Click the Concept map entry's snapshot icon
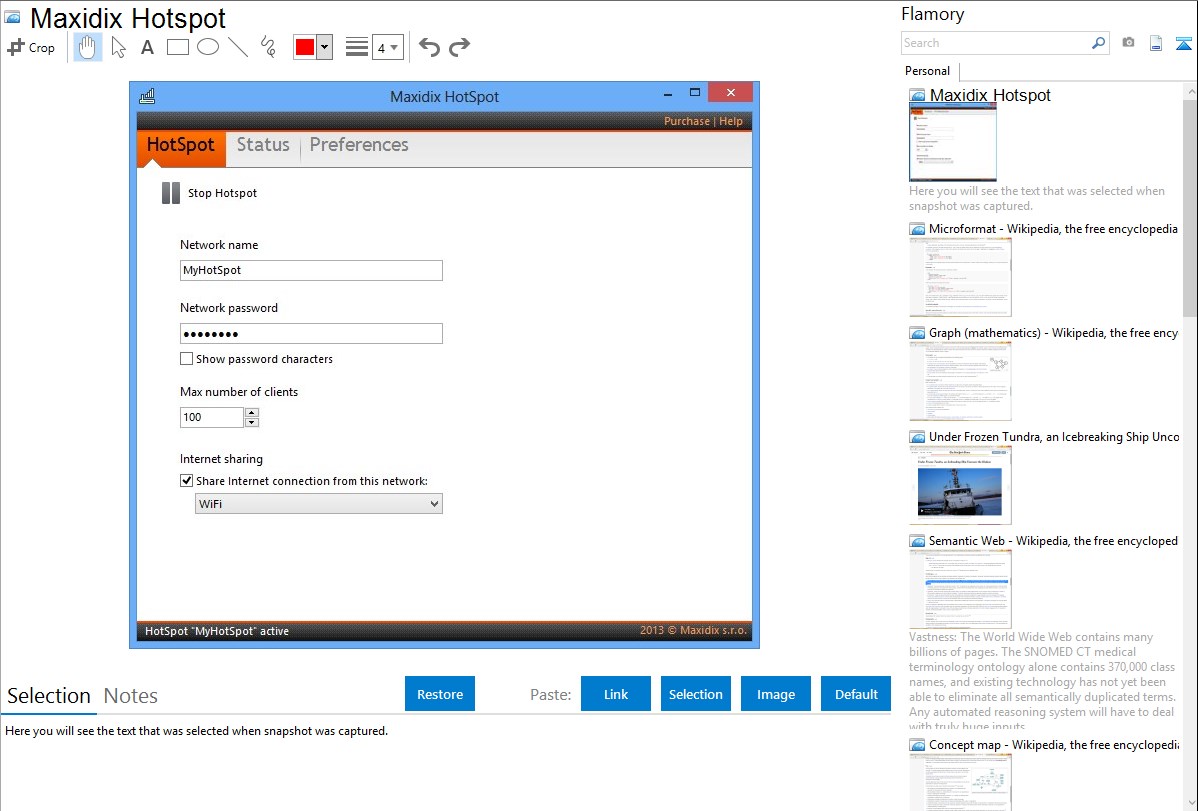Screen dimensions: 1198x811 point(917,745)
